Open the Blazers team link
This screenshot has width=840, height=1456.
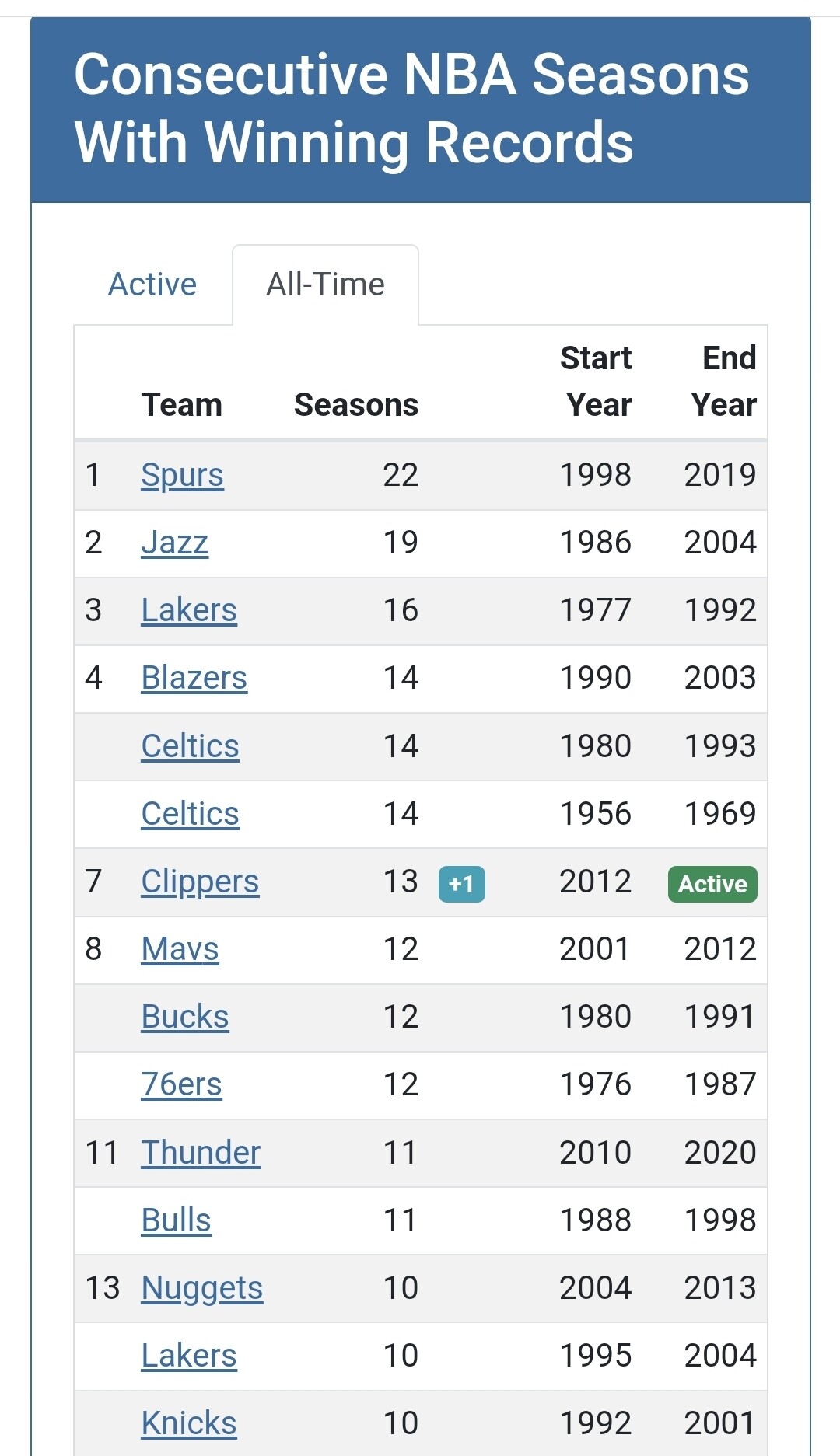click(194, 678)
